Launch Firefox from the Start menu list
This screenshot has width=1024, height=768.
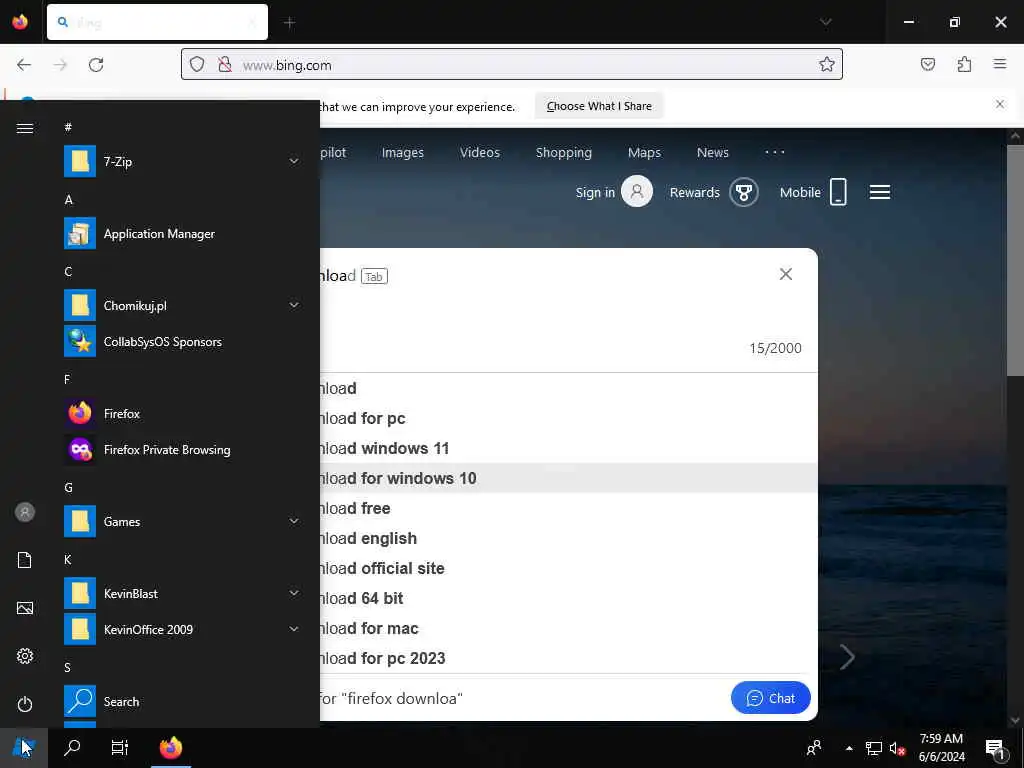[182, 413]
